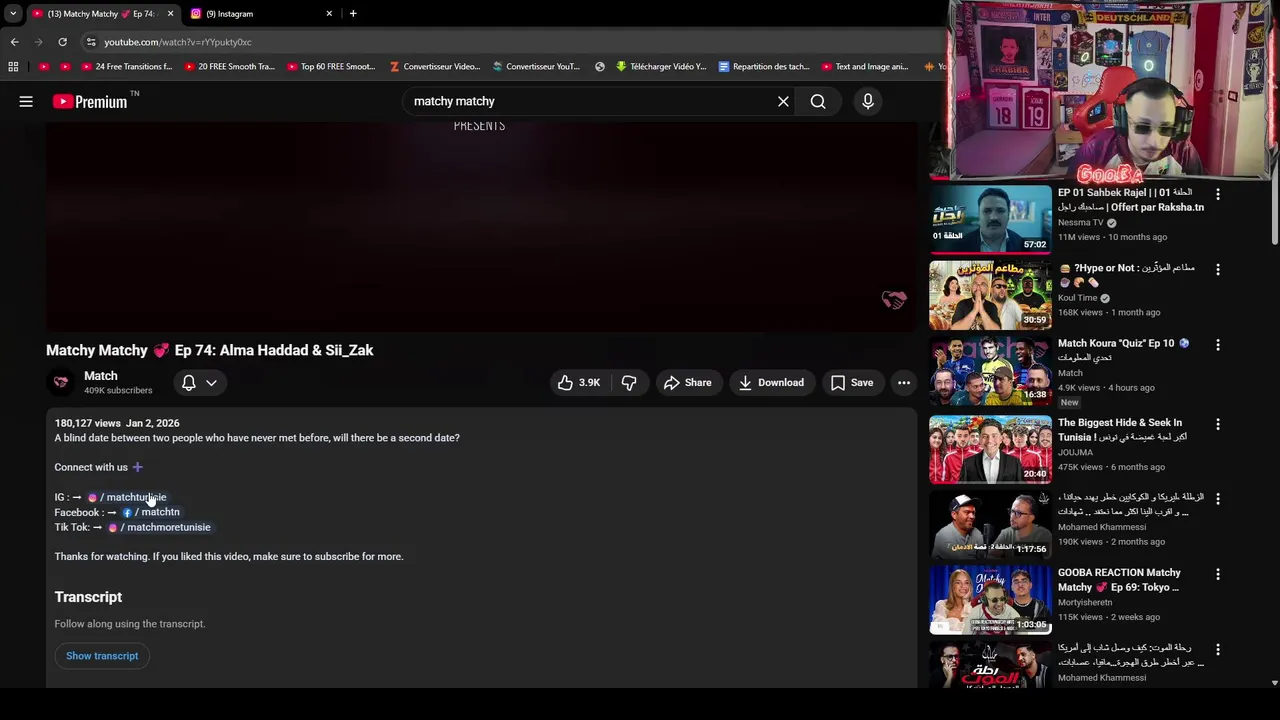
Task: Open 'The Biggest Hide & Seek In Tunisia' title
Action: [1122, 430]
